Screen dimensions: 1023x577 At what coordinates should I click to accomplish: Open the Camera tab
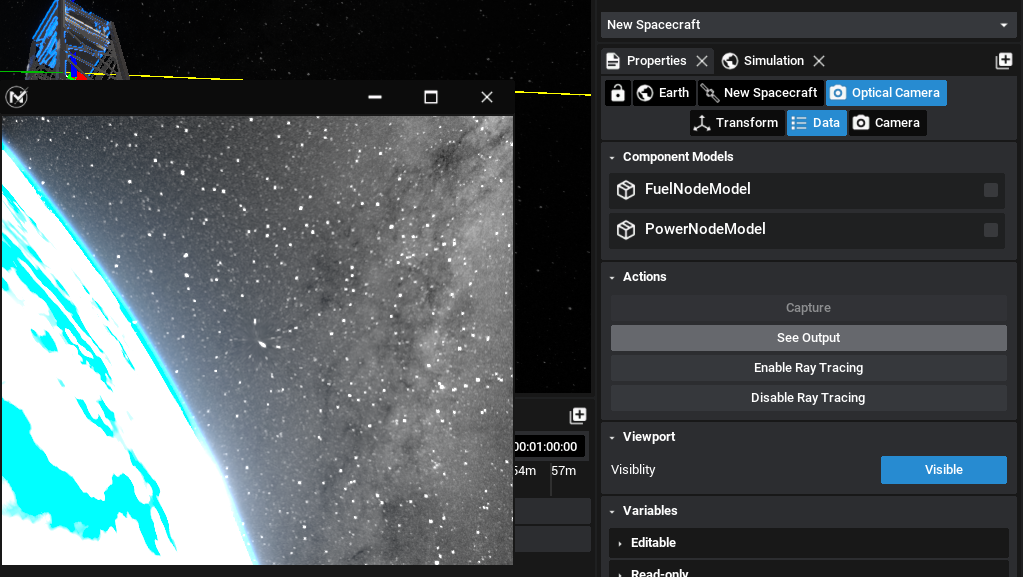pos(887,123)
